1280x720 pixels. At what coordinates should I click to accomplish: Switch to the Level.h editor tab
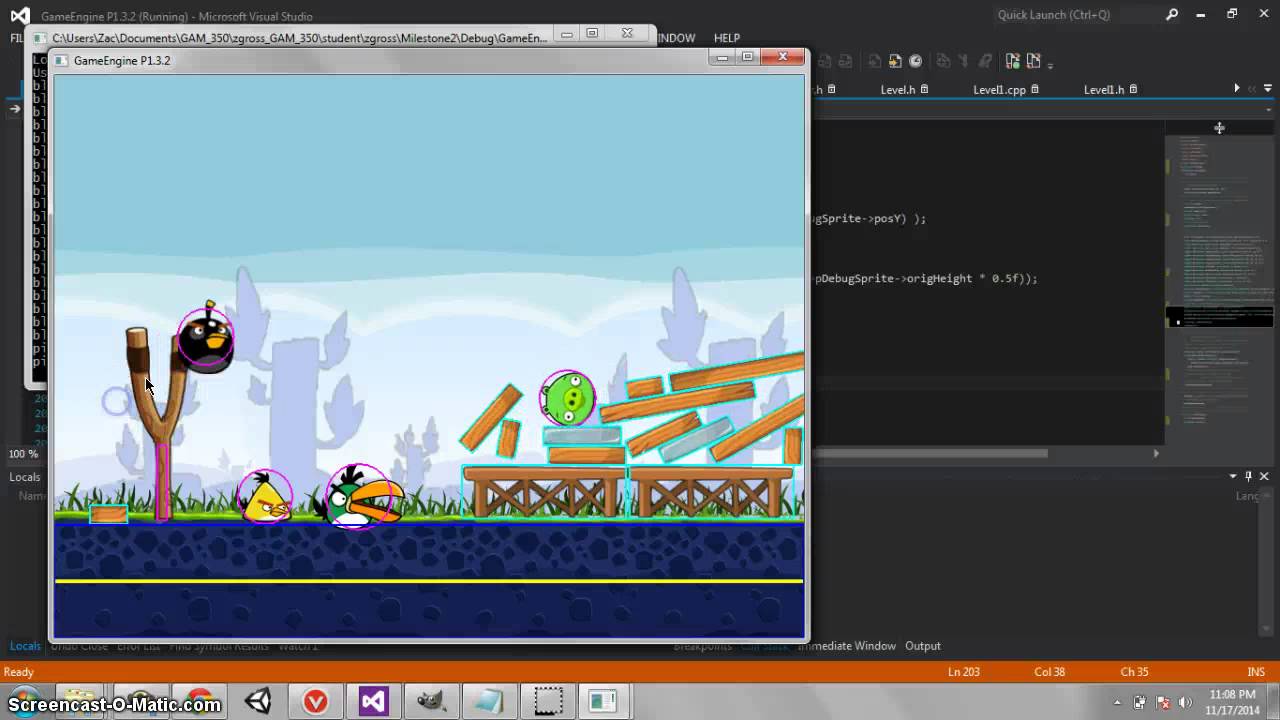coord(897,90)
